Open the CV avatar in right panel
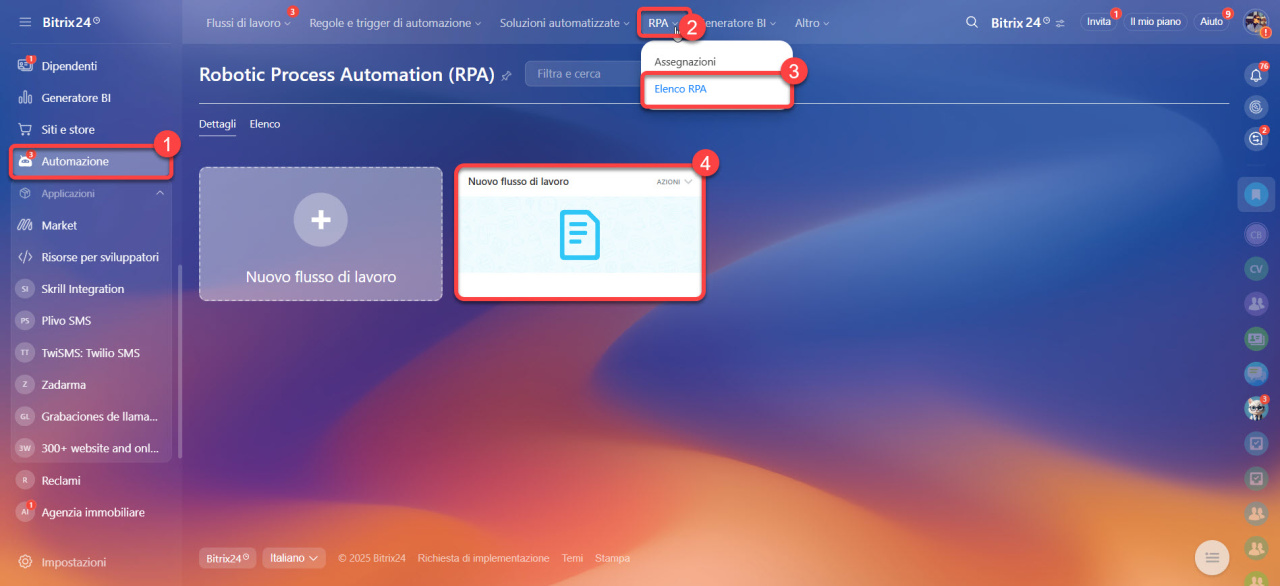This screenshot has height=586, width=1280. click(x=1256, y=269)
